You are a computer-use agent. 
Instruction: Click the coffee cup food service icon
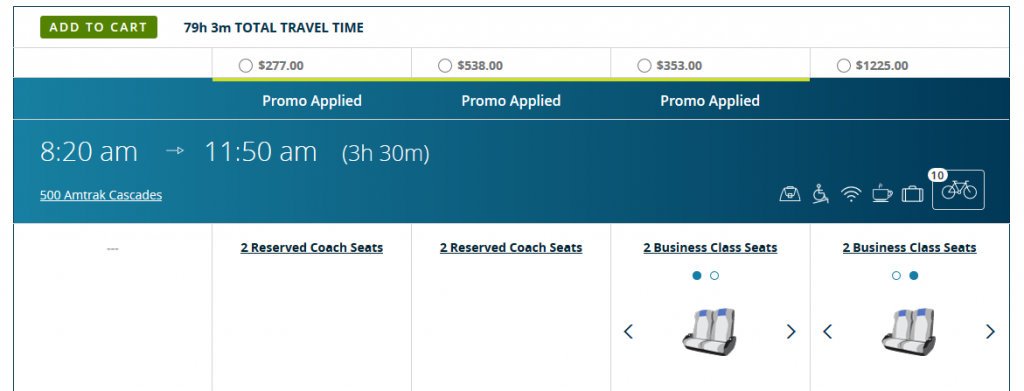click(882, 194)
